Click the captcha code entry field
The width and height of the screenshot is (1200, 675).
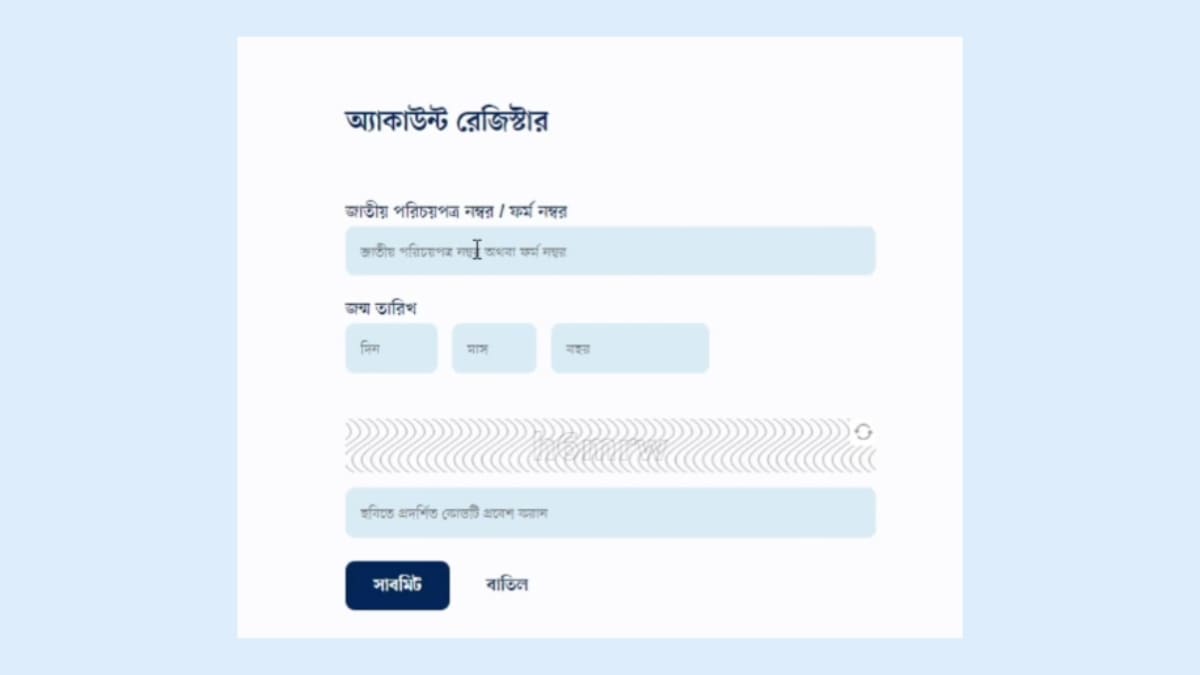tap(610, 513)
